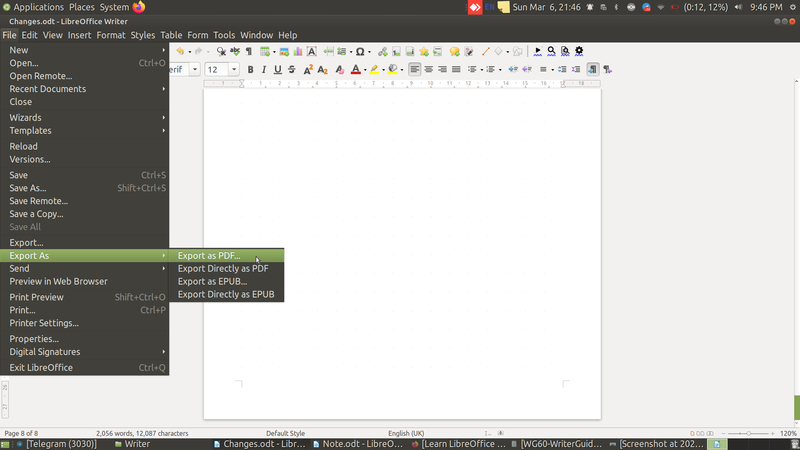
Task: Click the 120% zoom level
Action: (788, 433)
